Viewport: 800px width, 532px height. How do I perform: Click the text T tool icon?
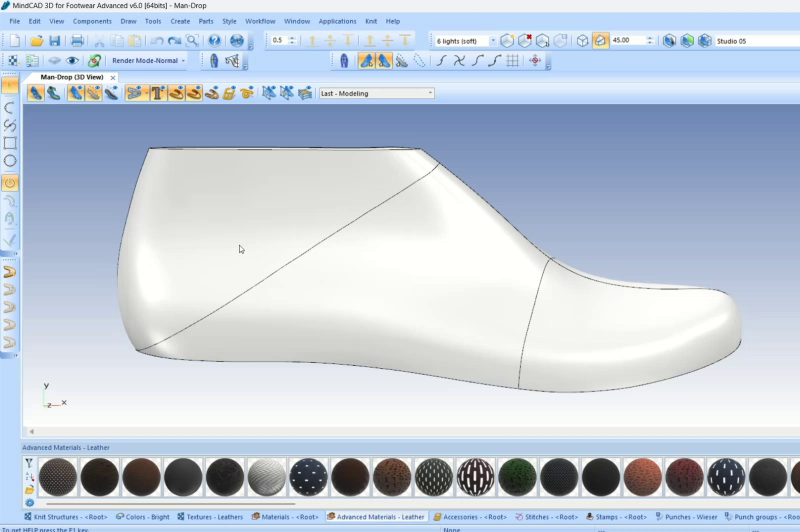click(158, 93)
